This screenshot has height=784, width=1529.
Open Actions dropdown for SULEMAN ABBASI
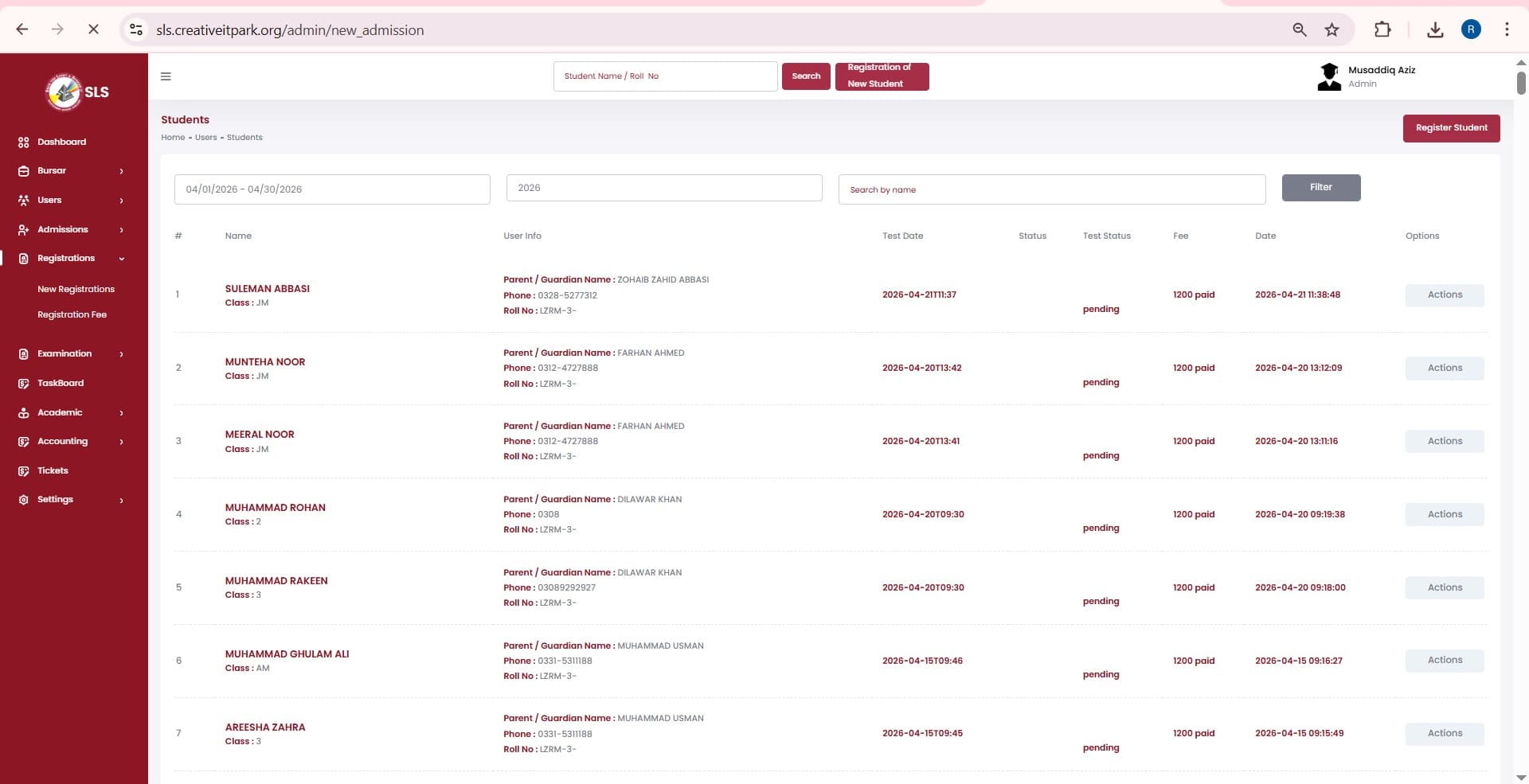pyautogui.click(x=1444, y=295)
